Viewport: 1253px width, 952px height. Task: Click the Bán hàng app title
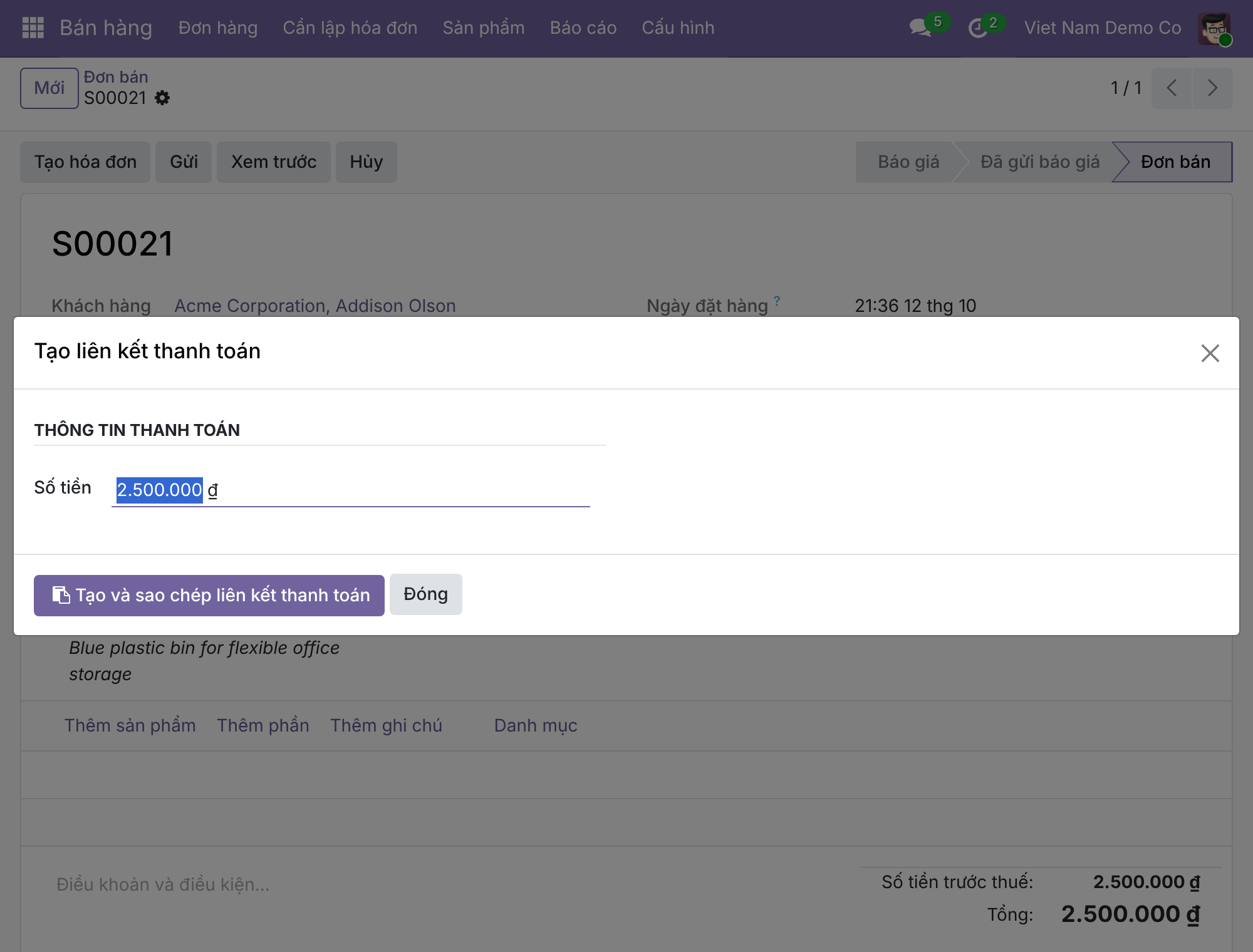(106, 28)
